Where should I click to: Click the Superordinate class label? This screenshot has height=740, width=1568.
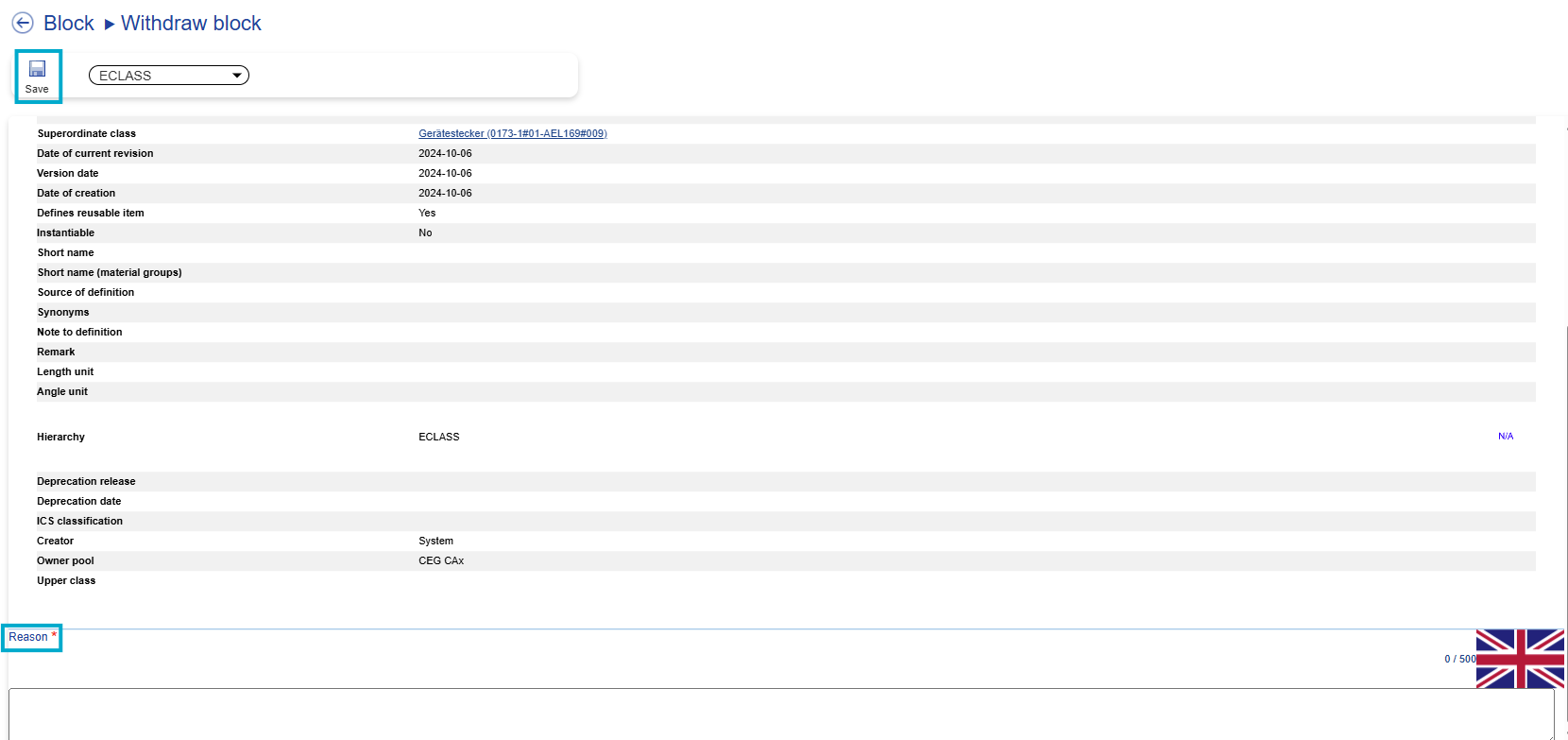point(87,134)
